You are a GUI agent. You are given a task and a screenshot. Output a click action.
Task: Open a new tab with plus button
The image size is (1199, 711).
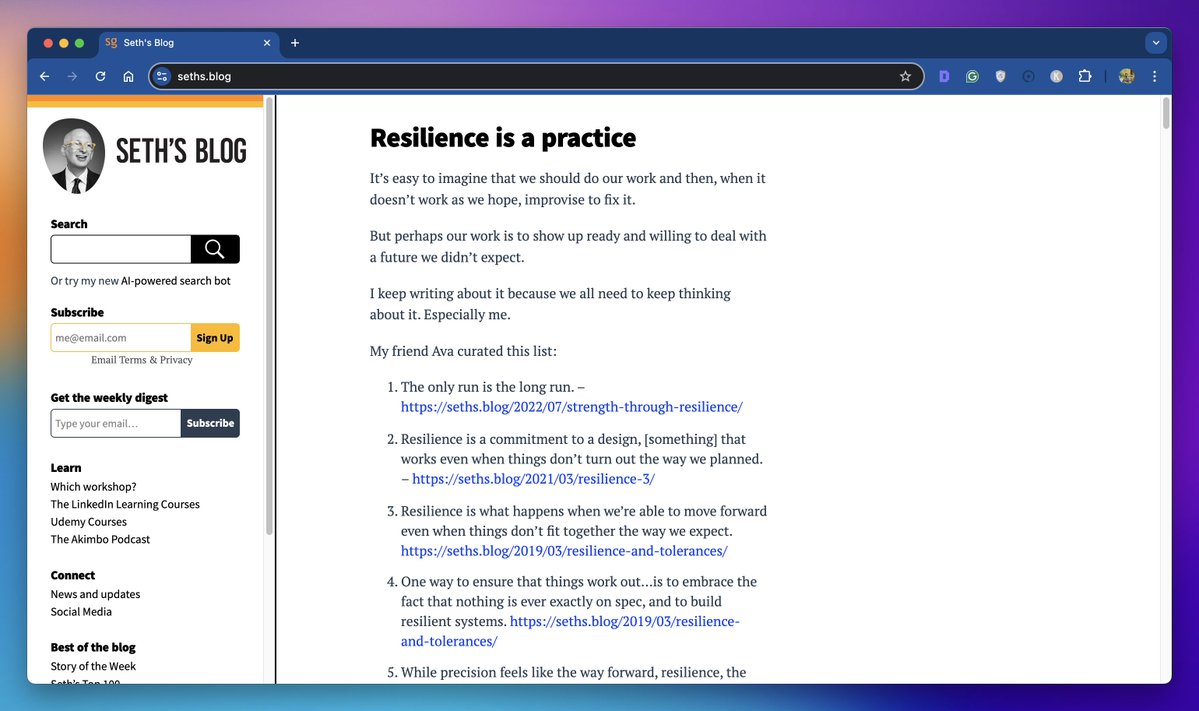point(294,43)
